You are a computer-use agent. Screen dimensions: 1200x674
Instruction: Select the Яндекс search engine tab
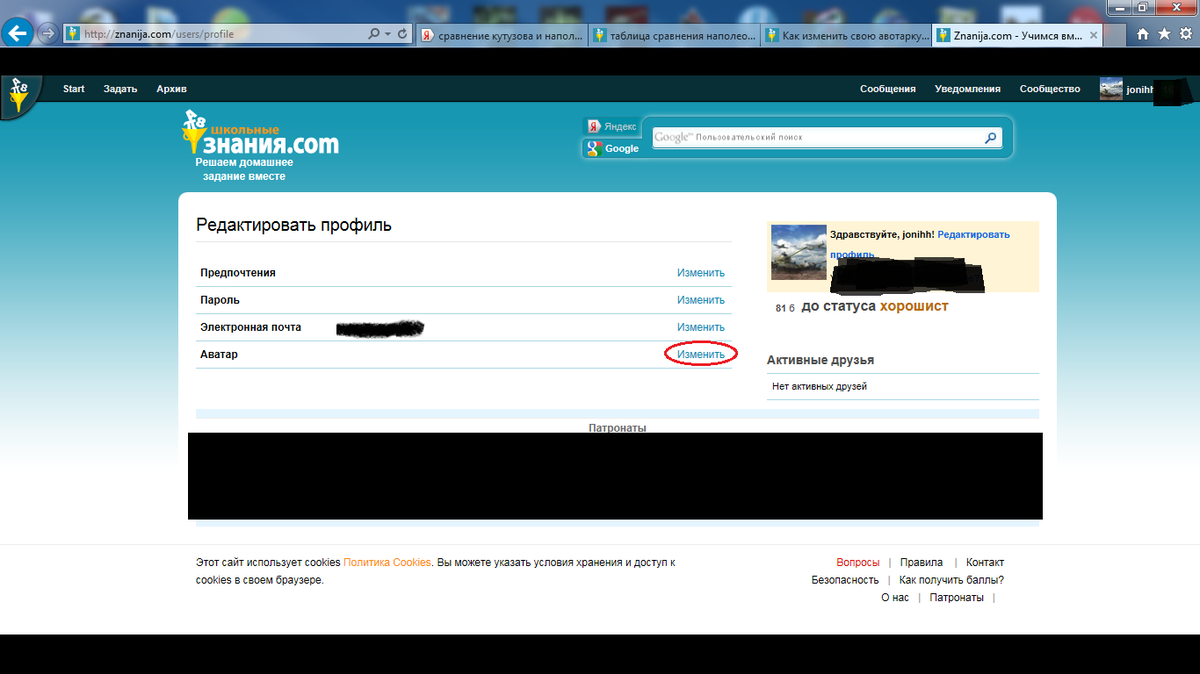[x=611, y=127]
